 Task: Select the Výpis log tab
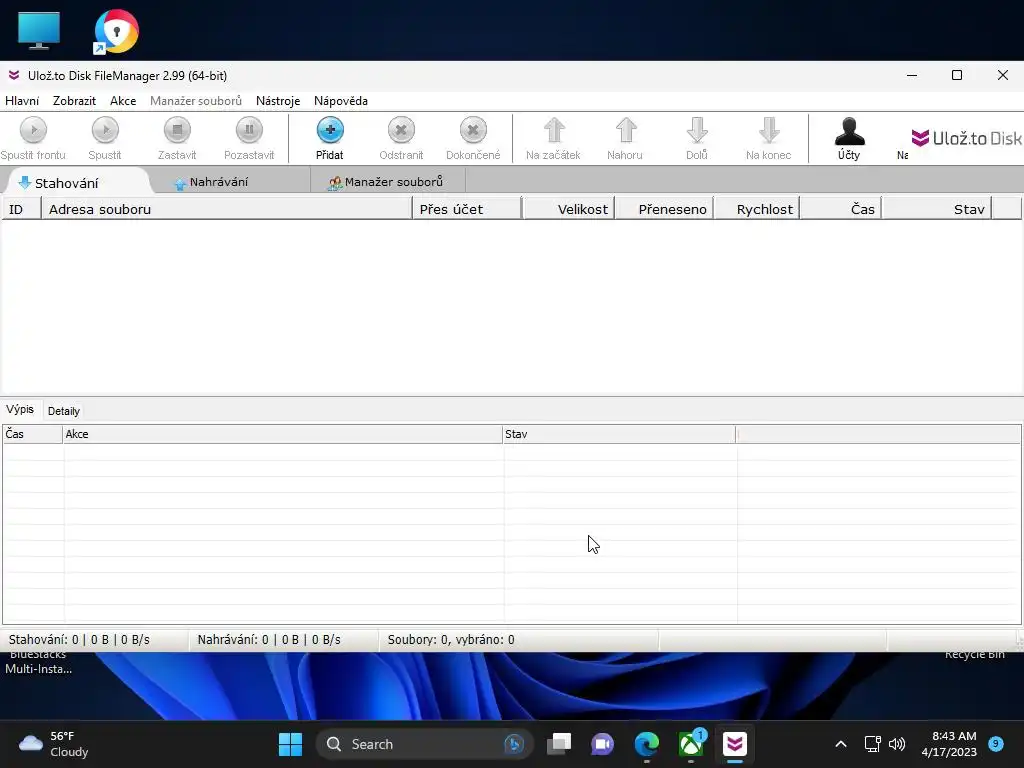click(x=20, y=409)
